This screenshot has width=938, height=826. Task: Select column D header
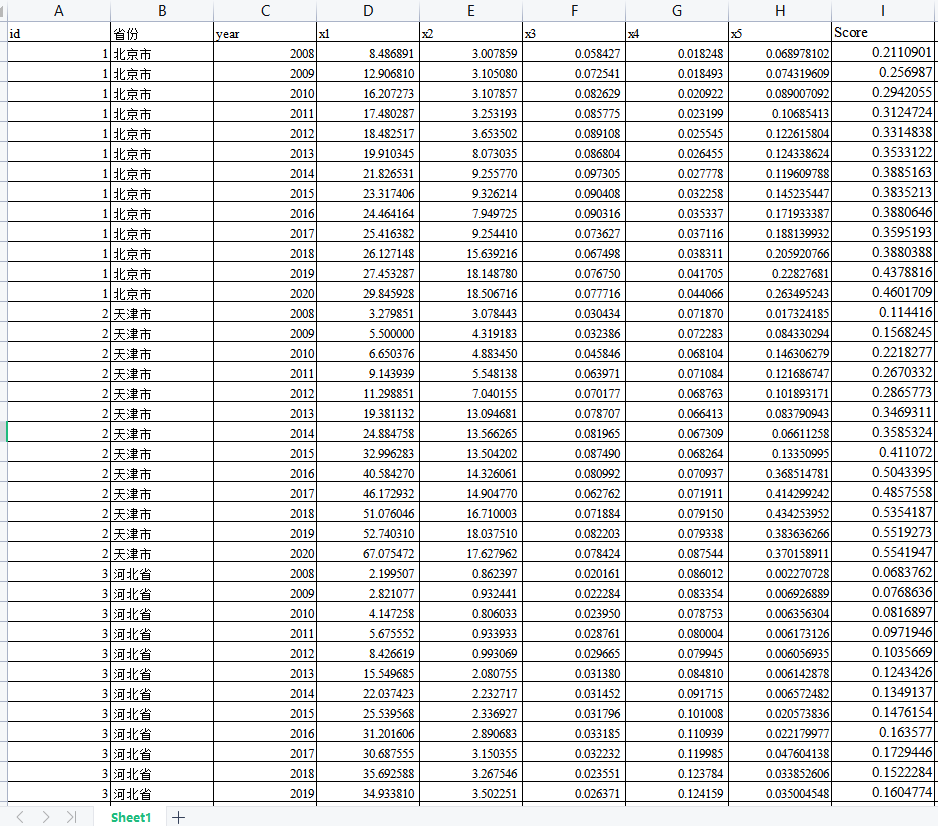pos(367,11)
